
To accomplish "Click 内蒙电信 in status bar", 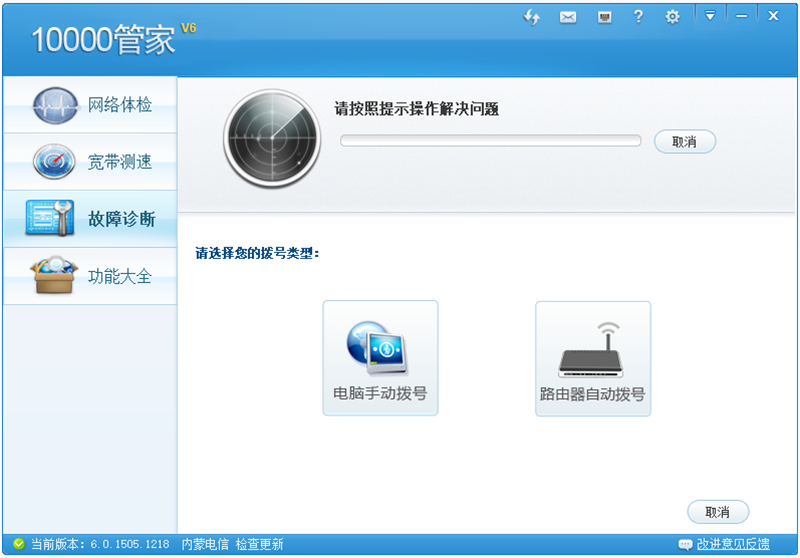I will pyautogui.click(x=205, y=544).
